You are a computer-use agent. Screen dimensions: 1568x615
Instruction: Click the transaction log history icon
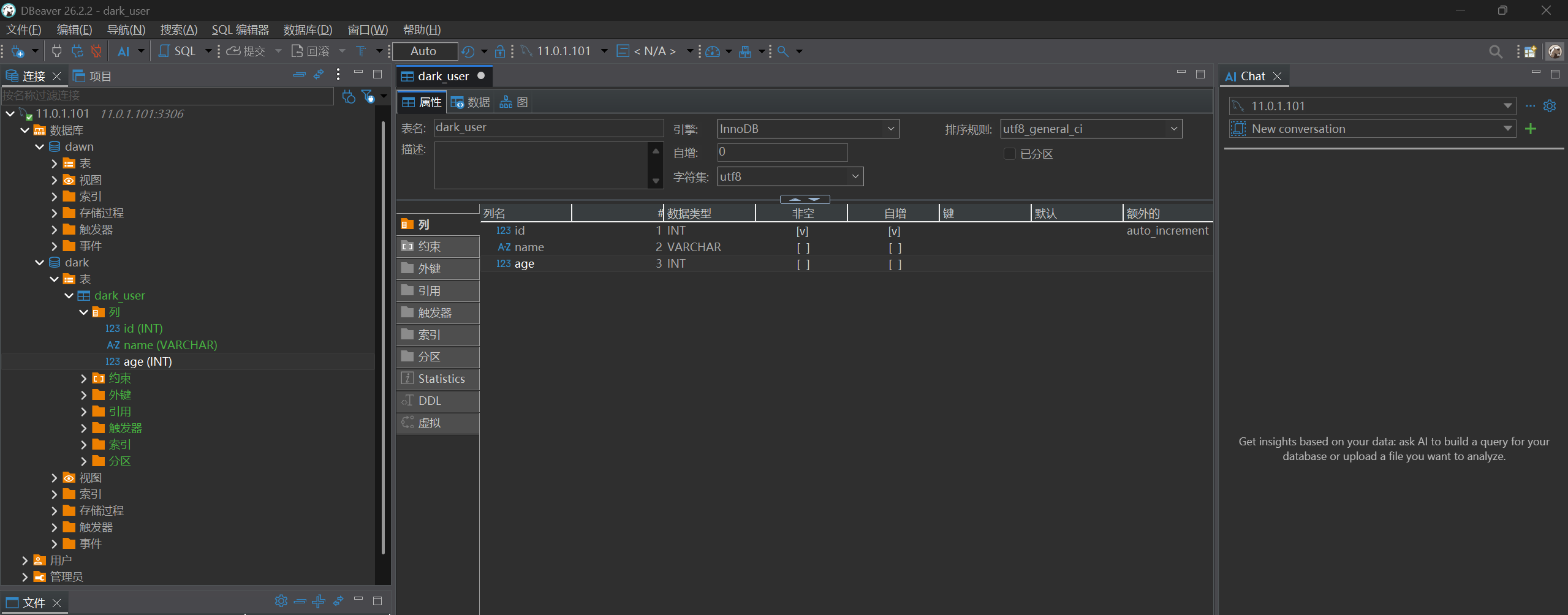tap(468, 51)
